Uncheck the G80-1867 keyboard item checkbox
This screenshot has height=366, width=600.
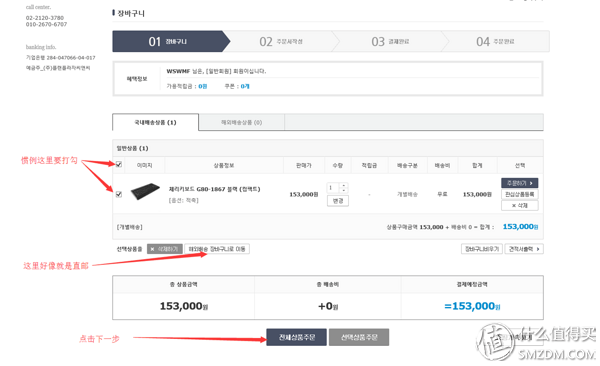coord(119,194)
